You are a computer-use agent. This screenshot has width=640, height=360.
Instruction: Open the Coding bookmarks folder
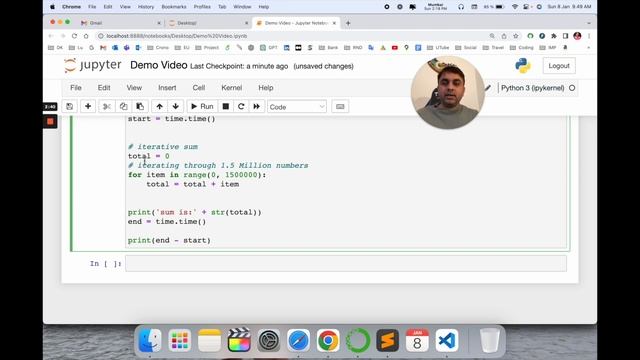(522, 48)
